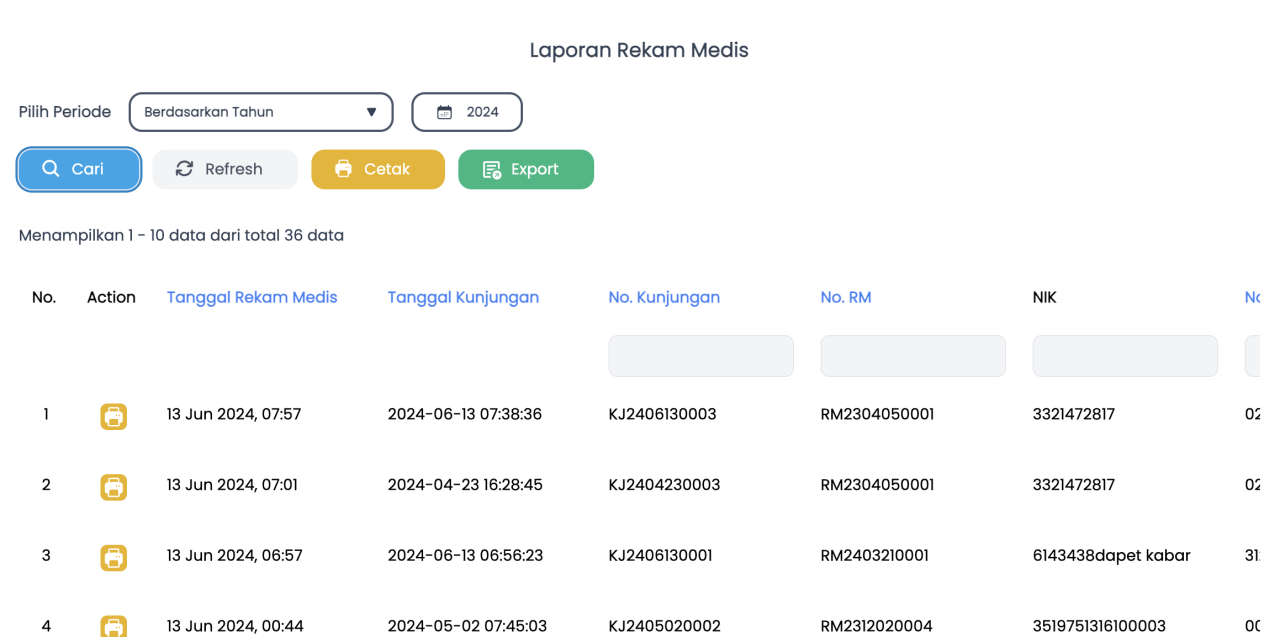
Task: Click the calendar icon beside 2024
Action: tap(444, 112)
